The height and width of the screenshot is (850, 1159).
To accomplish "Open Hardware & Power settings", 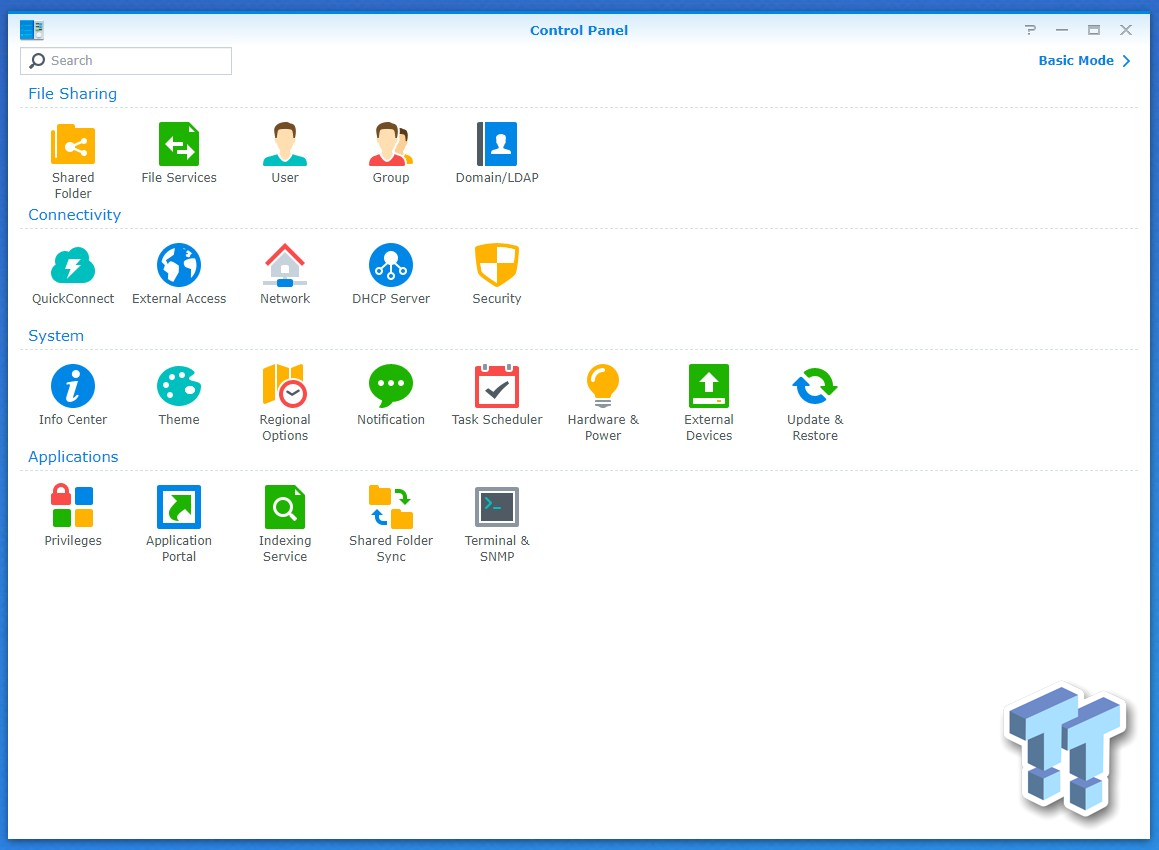I will 603,387.
